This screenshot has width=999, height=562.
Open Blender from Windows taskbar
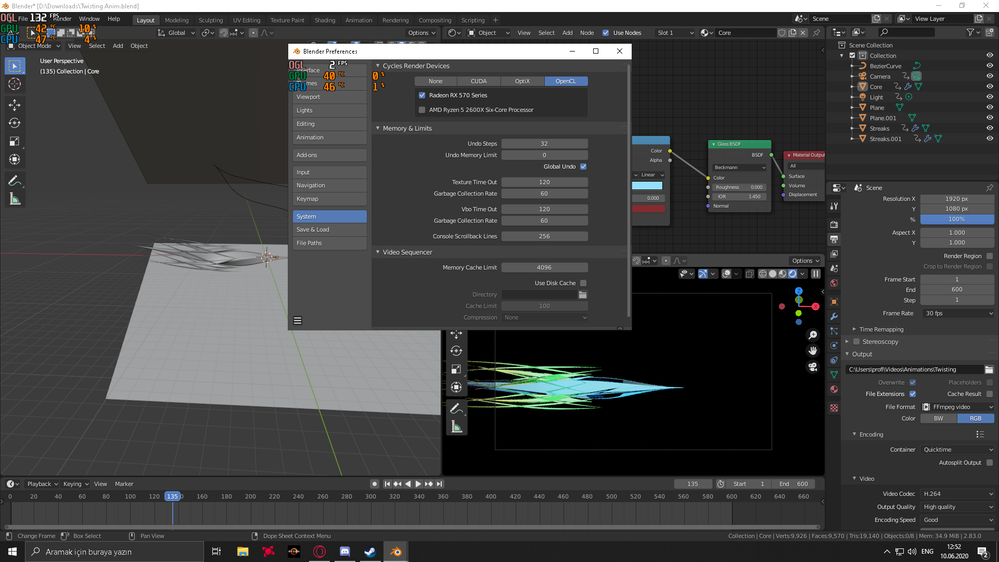coord(396,552)
